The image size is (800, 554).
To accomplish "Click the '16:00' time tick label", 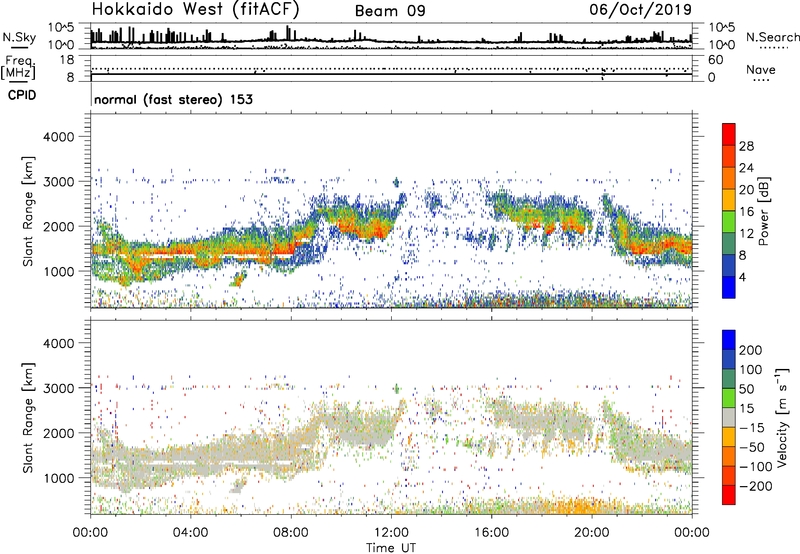I will point(491,533).
